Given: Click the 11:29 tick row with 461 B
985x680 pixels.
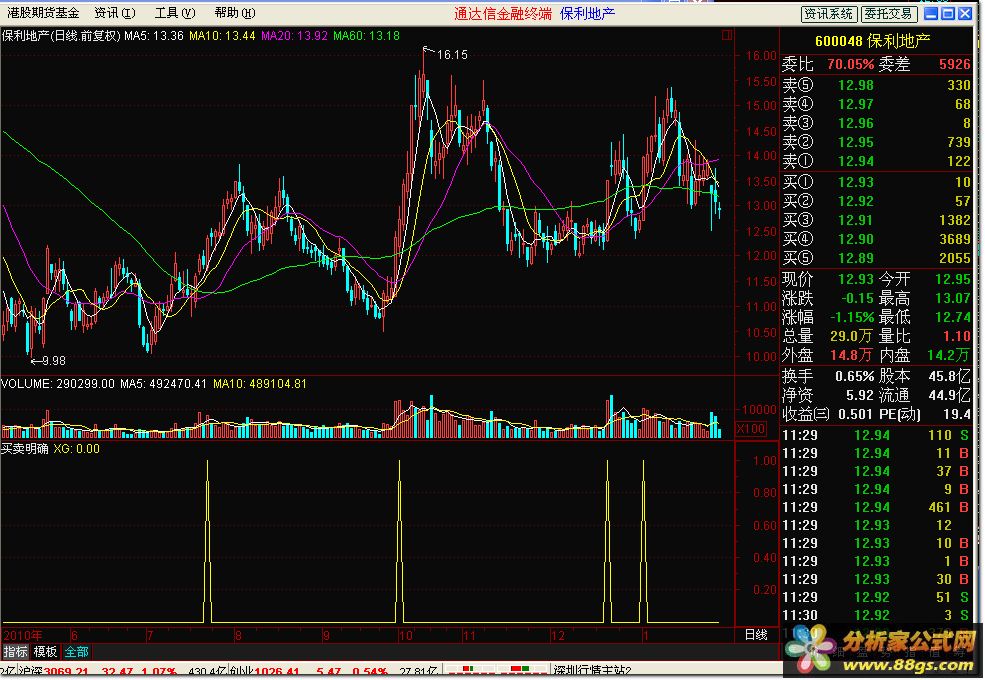Looking at the screenshot, I should click(x=876, y=507).
